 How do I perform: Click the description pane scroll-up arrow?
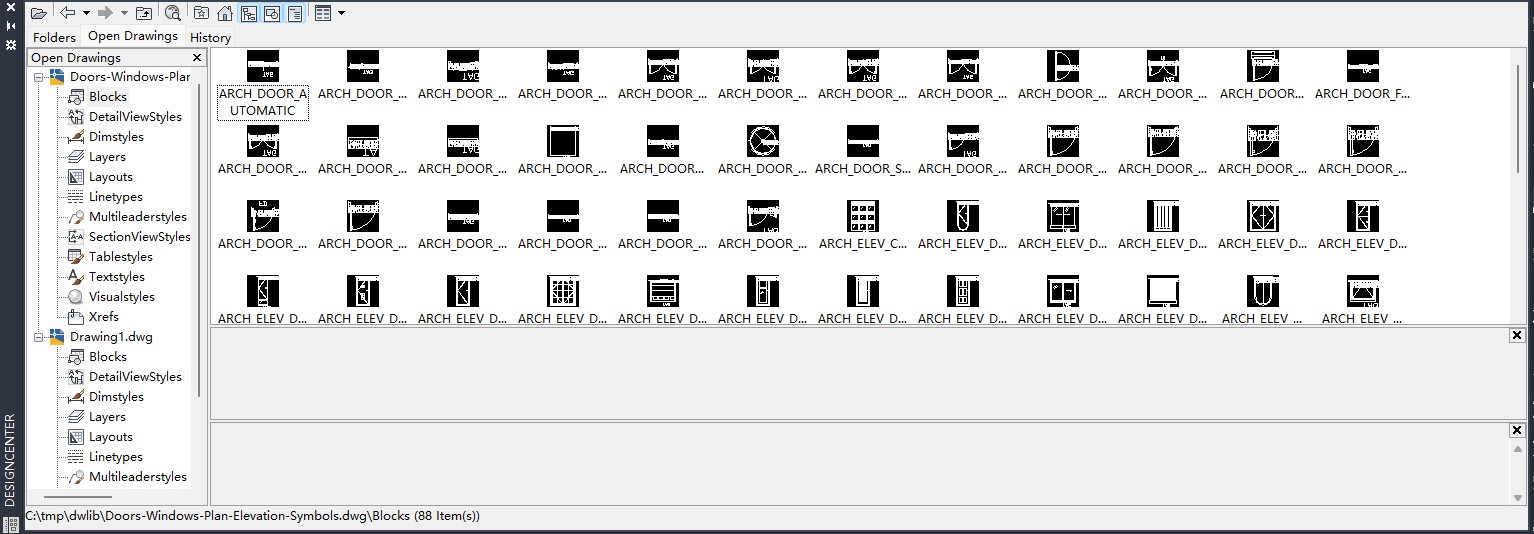pyautogui.click(x=1517, y=449)
